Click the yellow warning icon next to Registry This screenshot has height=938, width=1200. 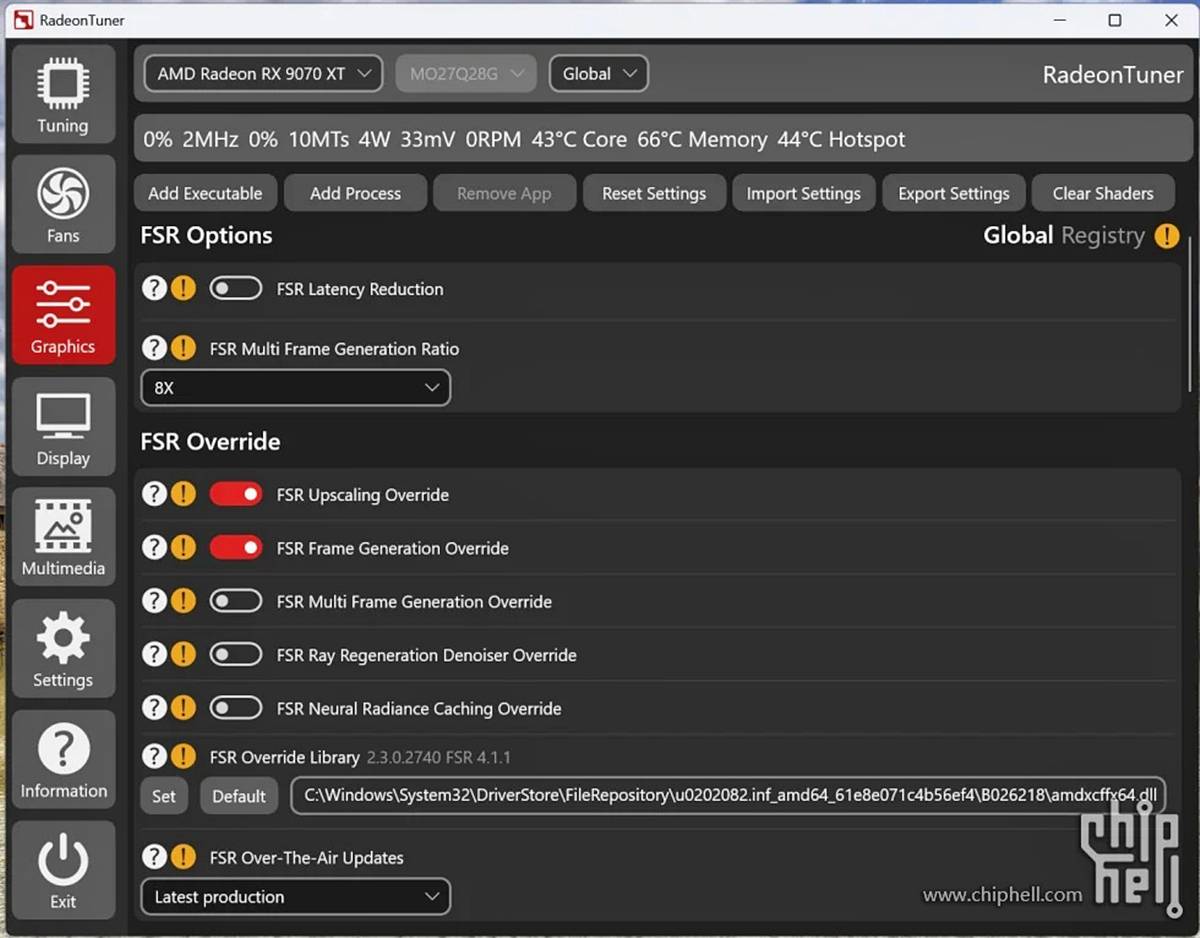pyautogui.click(x=1166, y=236)
